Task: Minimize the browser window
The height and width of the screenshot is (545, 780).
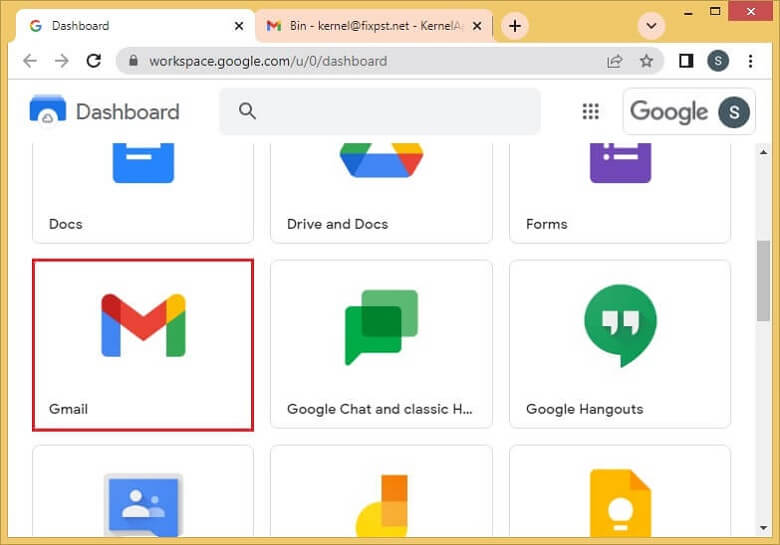Action: pos(688,13)
